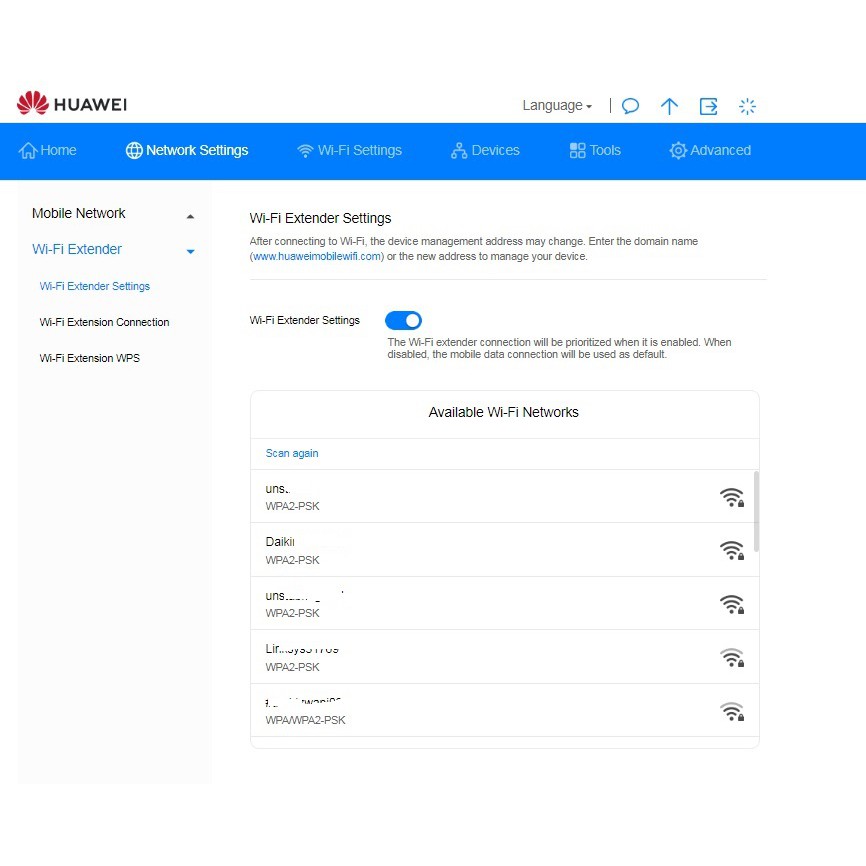
Task: Click signal icon of Daikin network
Action: 732,550
